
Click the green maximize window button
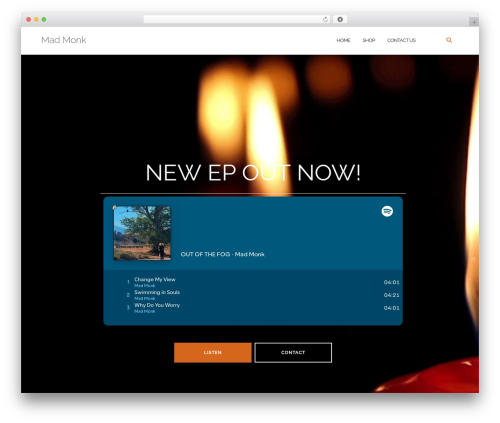(x=44, y=19)
